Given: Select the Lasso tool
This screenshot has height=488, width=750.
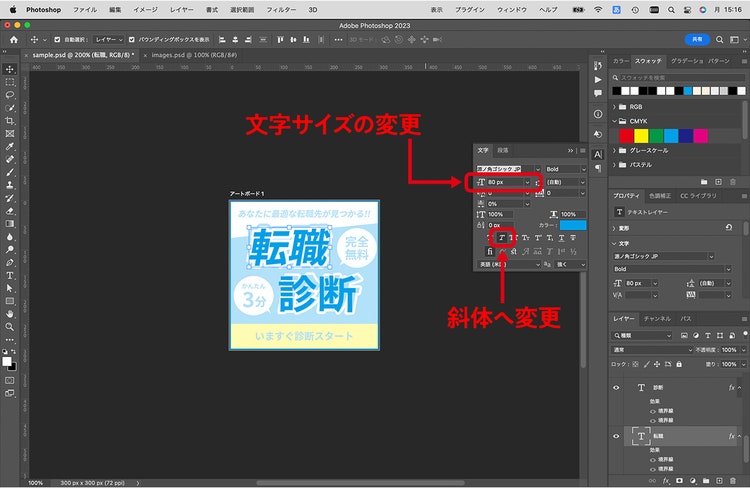Looking at the screenshot, I should 10,95.
